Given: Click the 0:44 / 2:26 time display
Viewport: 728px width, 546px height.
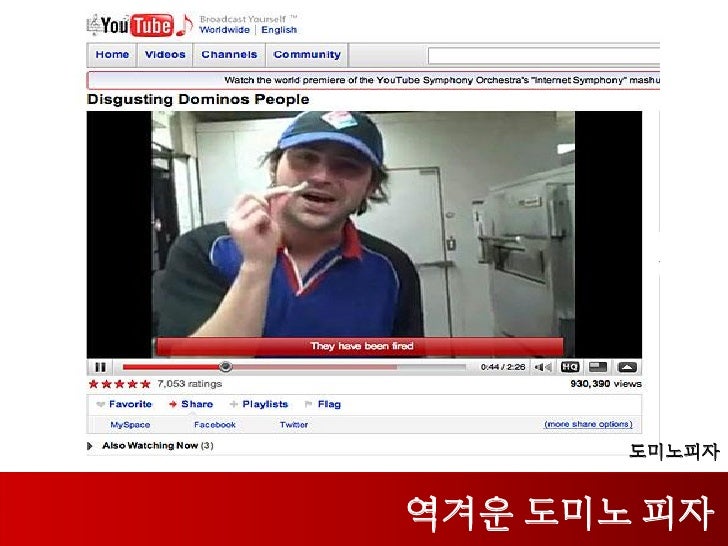Looking at the screenshot, I should tap(503, 367).
